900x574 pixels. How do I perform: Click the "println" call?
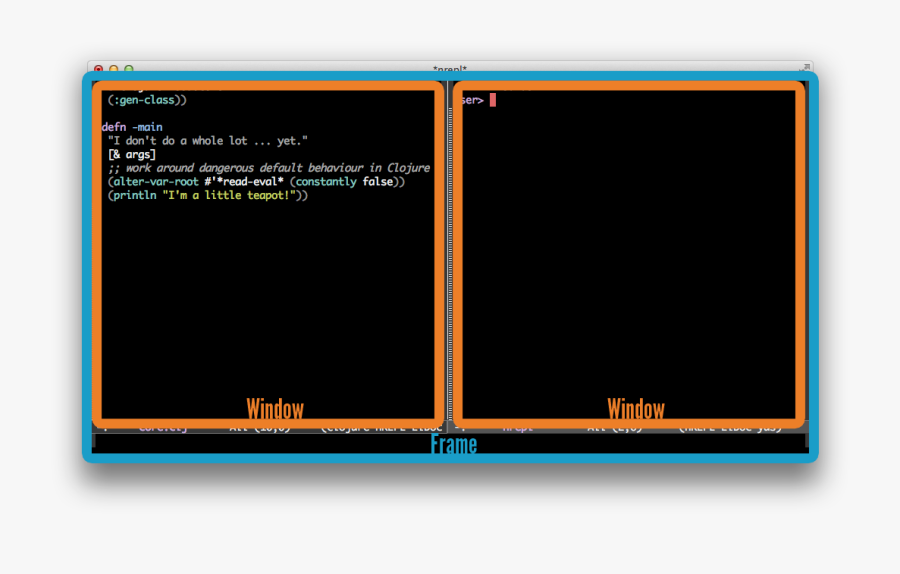pyautogui.click(x=135, y=196)
